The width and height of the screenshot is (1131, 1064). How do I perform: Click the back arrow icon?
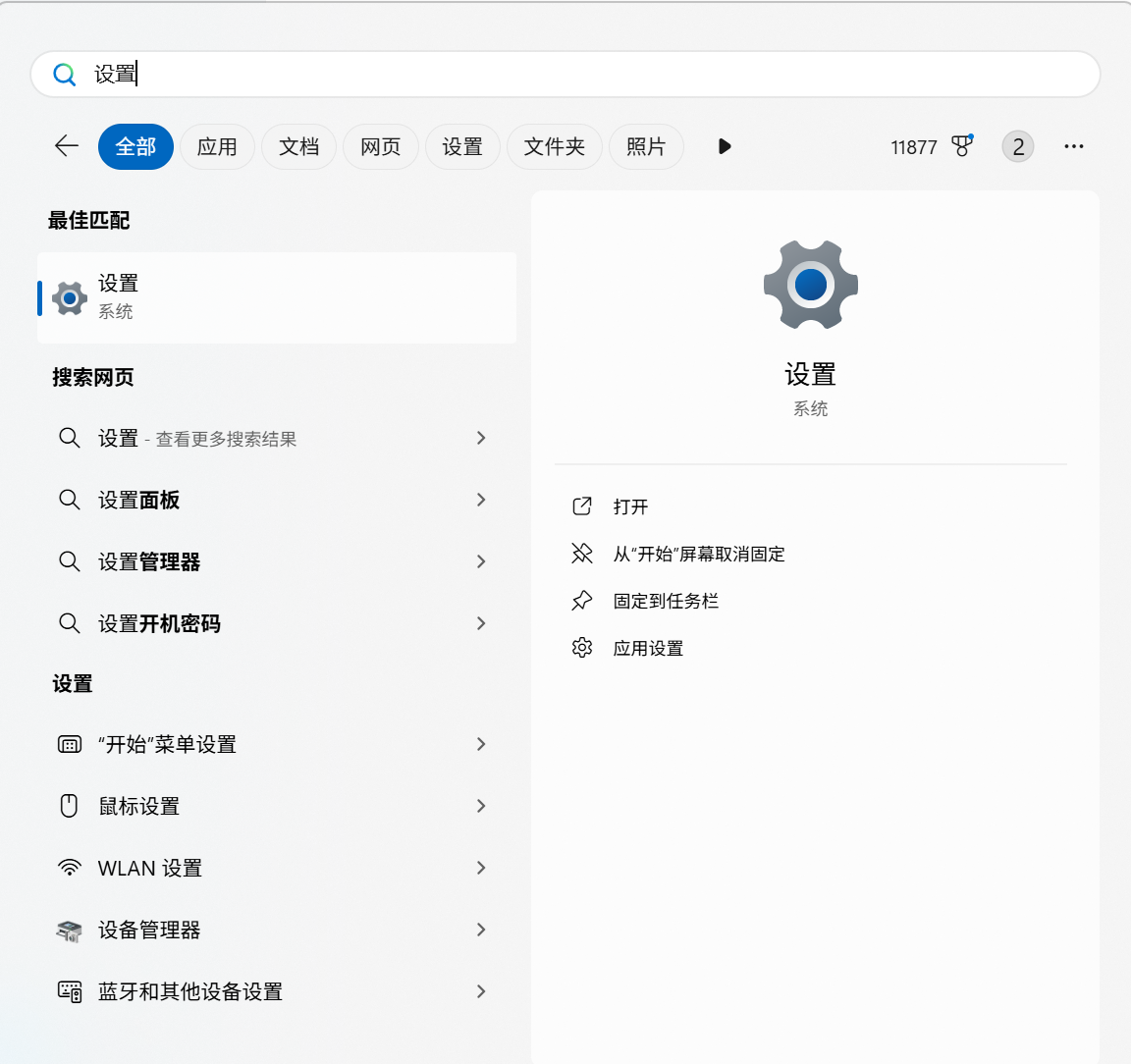pyautogui.click(x=67, y=146)
